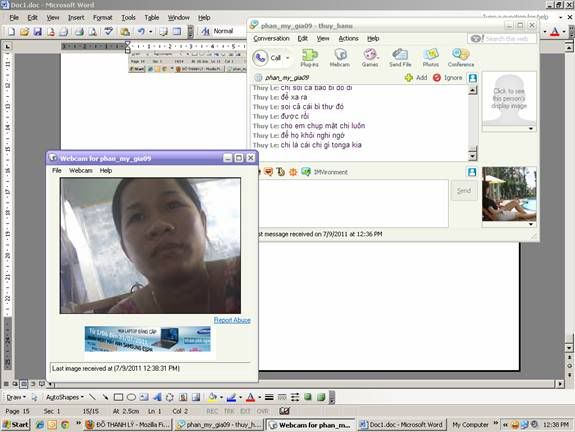Screen dimensions: 575x432
Task: Toggle TRK track changes in status bar
Action: [229, 411]
